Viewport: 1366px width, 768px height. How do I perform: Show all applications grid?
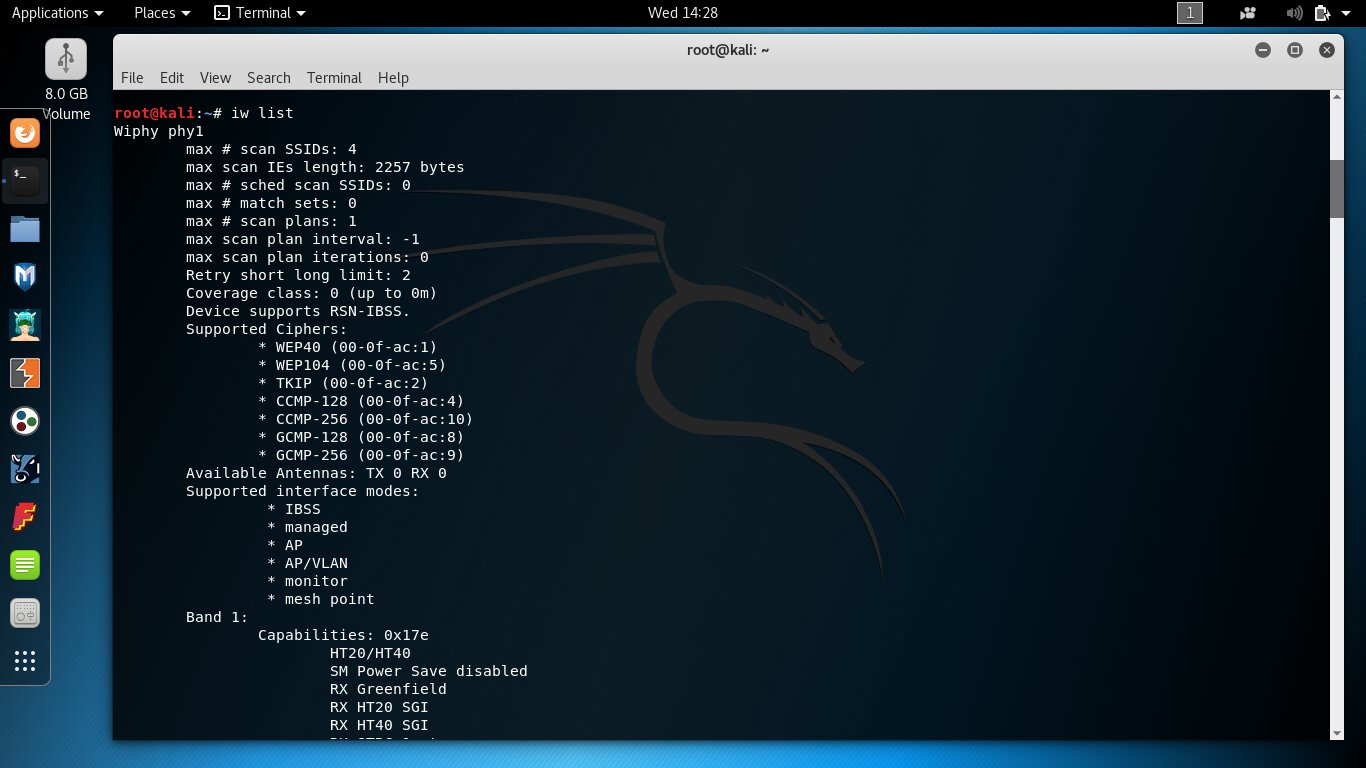click(25, 661)
